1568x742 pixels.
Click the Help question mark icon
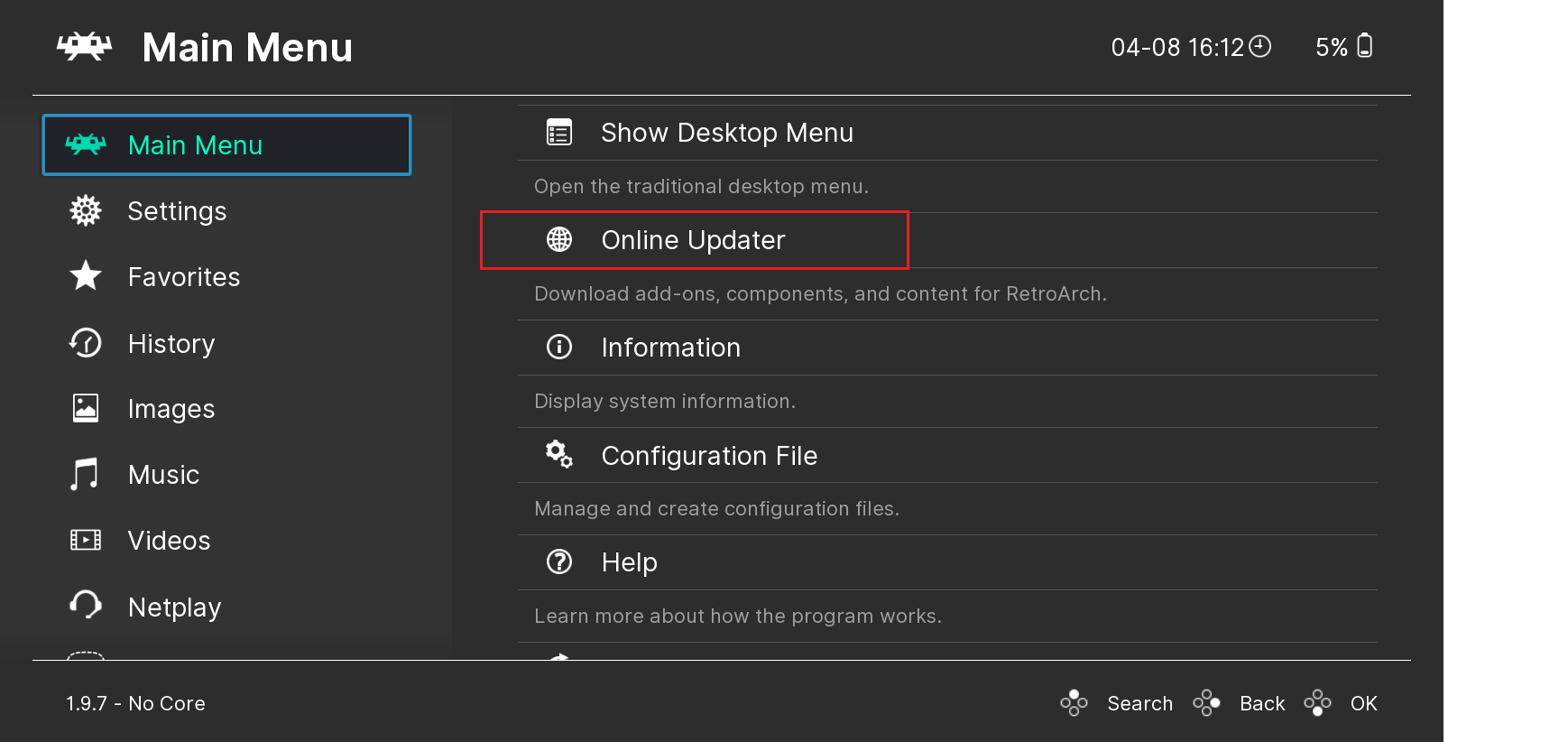coord(559,561)
